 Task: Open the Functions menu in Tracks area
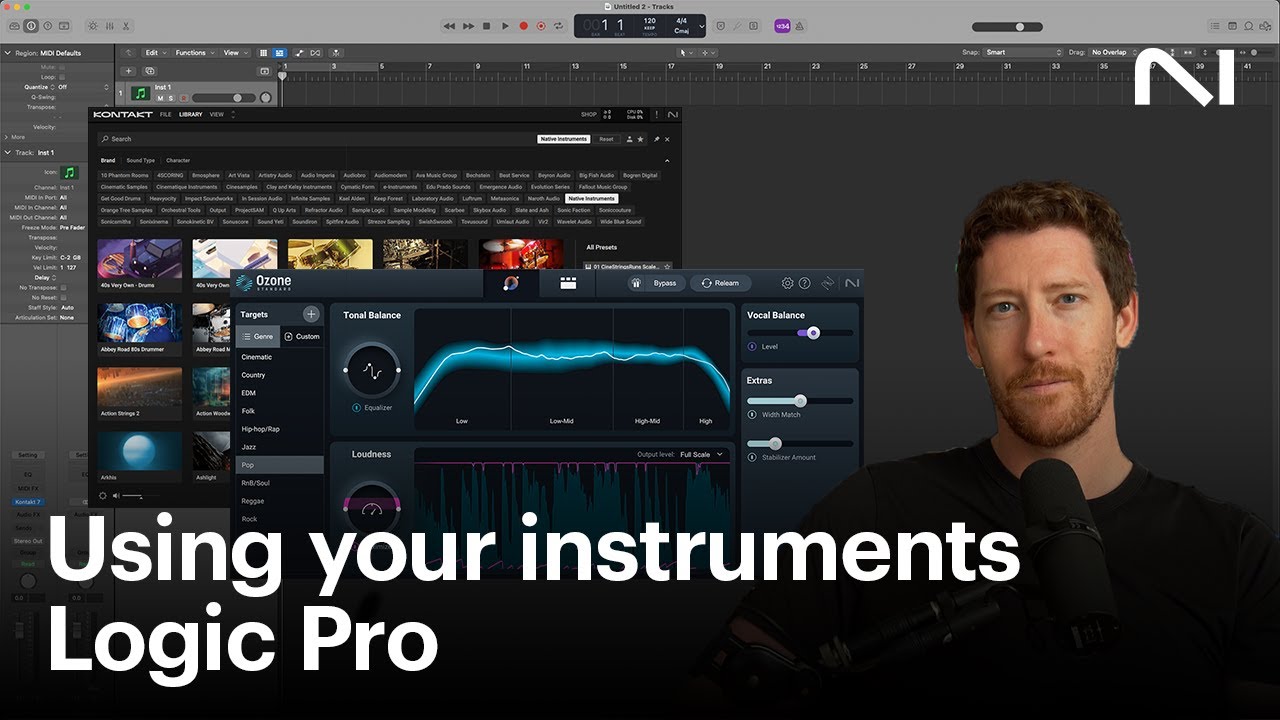click(194, 52)
